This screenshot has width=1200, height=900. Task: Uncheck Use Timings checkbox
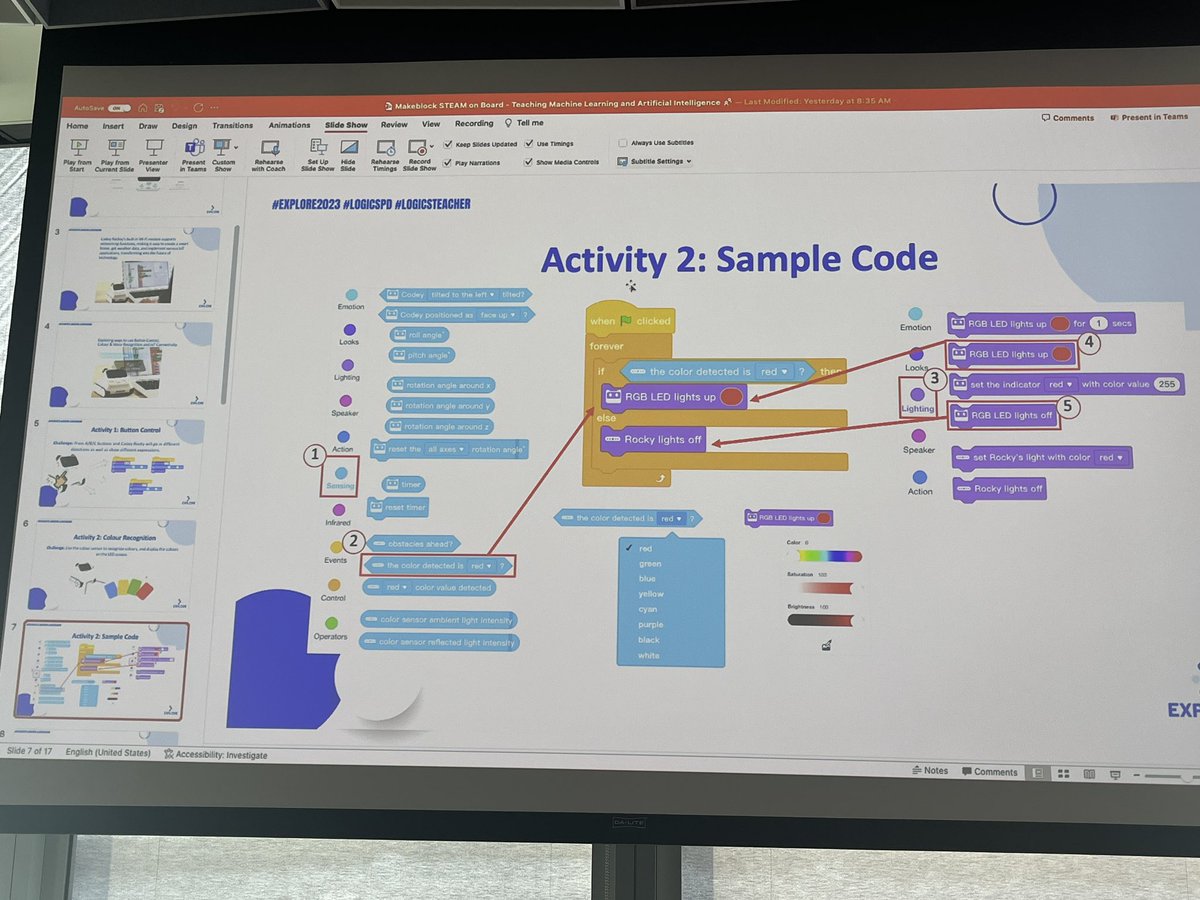[529, 144]
